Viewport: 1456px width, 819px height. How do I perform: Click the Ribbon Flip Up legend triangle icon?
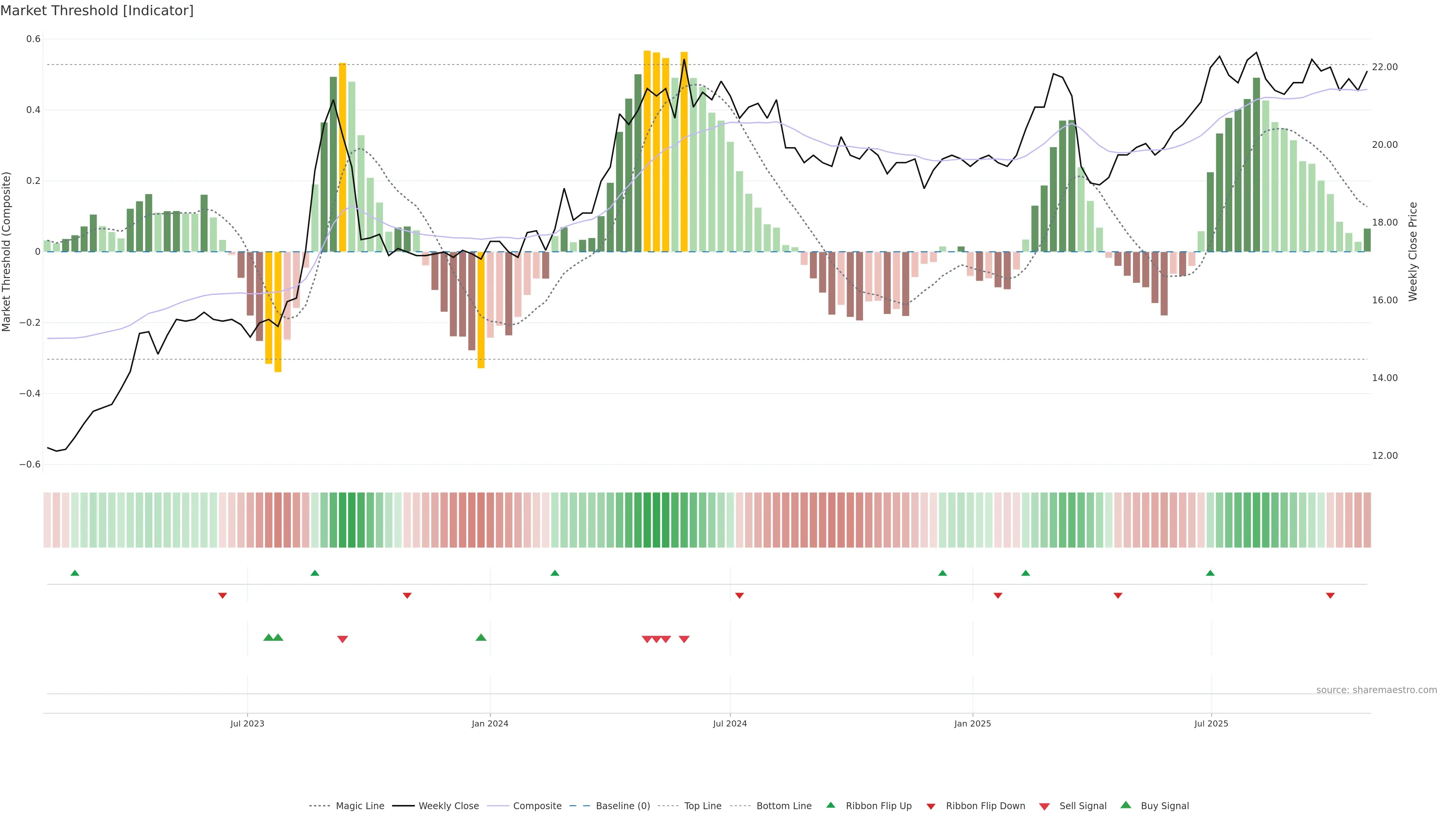coord(831,805)
